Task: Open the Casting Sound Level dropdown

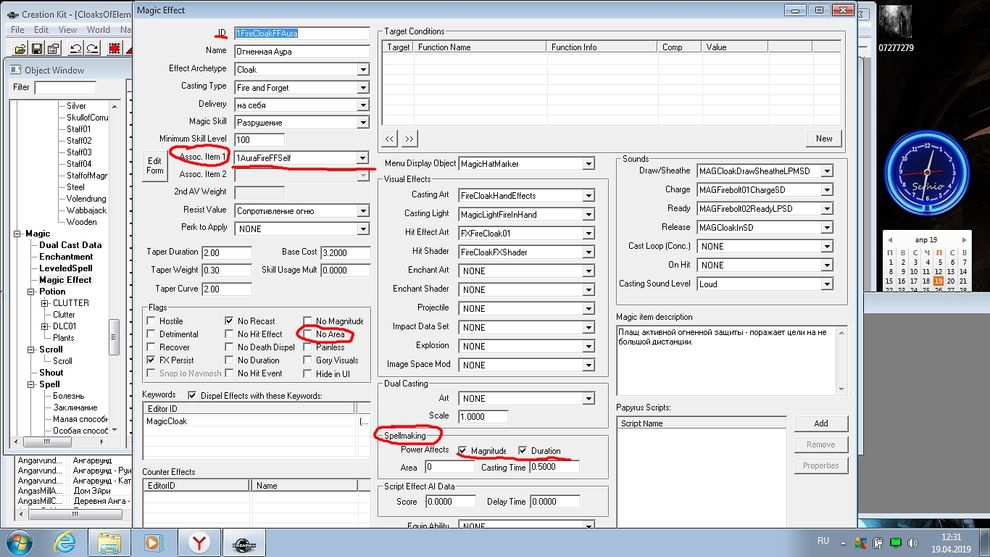Action: pyautogui.click(x=826, y=284)
